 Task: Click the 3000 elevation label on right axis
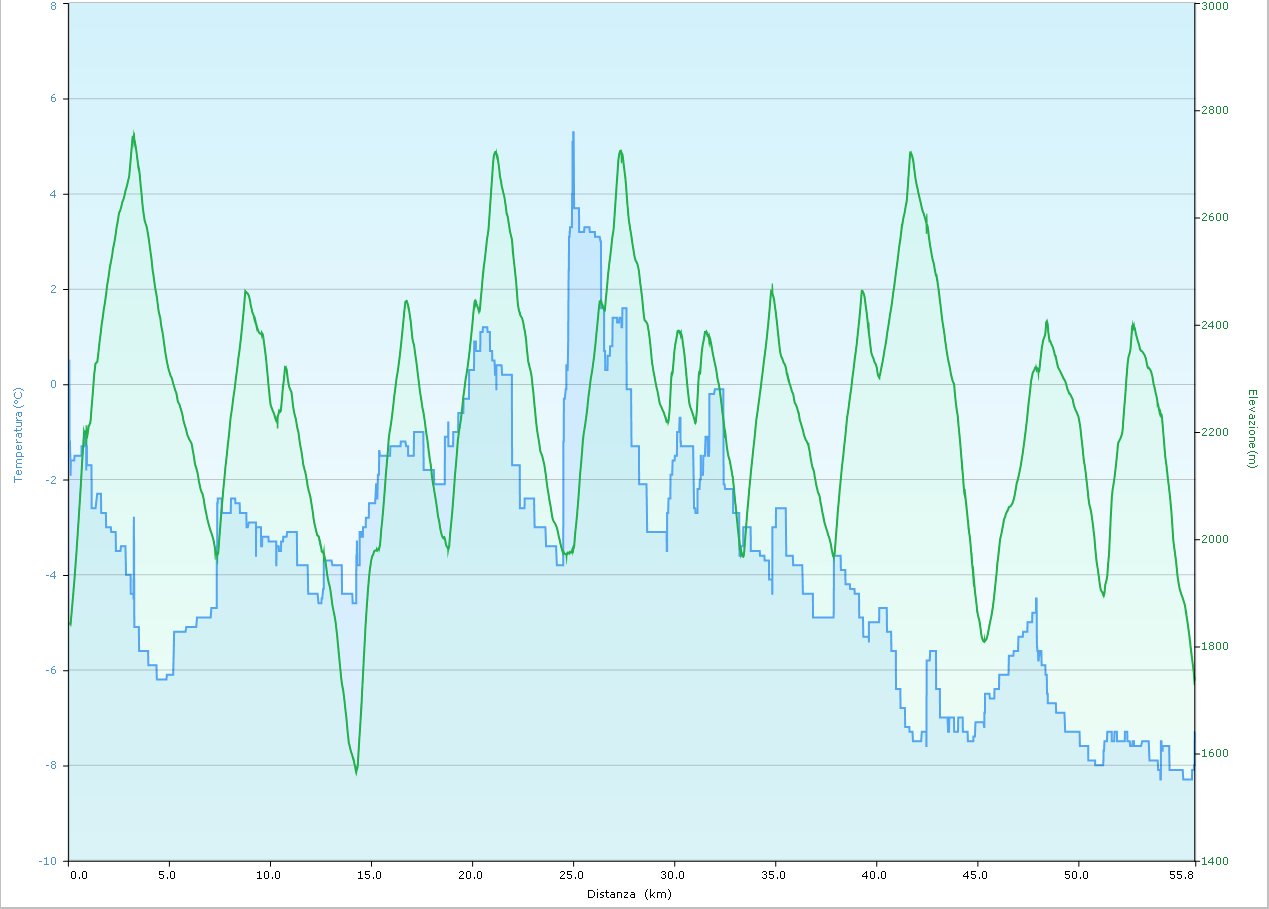point(1215,5)
